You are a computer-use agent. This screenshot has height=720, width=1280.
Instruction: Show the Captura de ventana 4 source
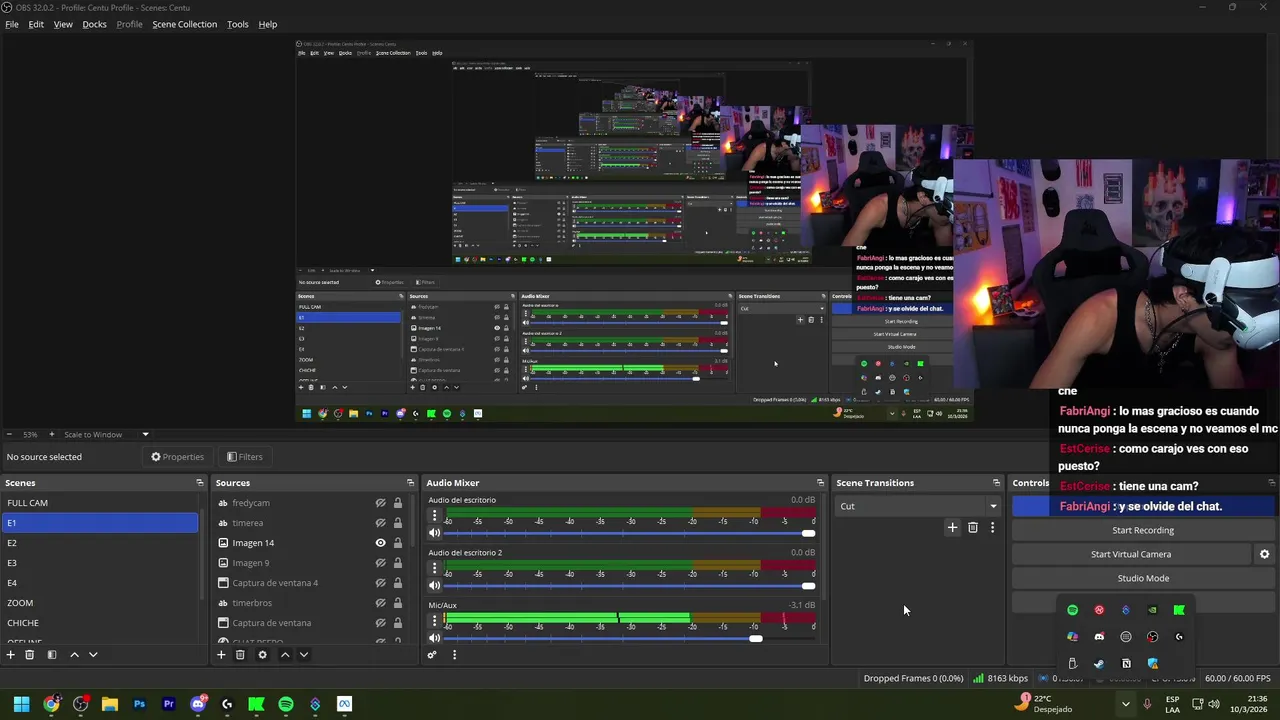coord(380,583)
